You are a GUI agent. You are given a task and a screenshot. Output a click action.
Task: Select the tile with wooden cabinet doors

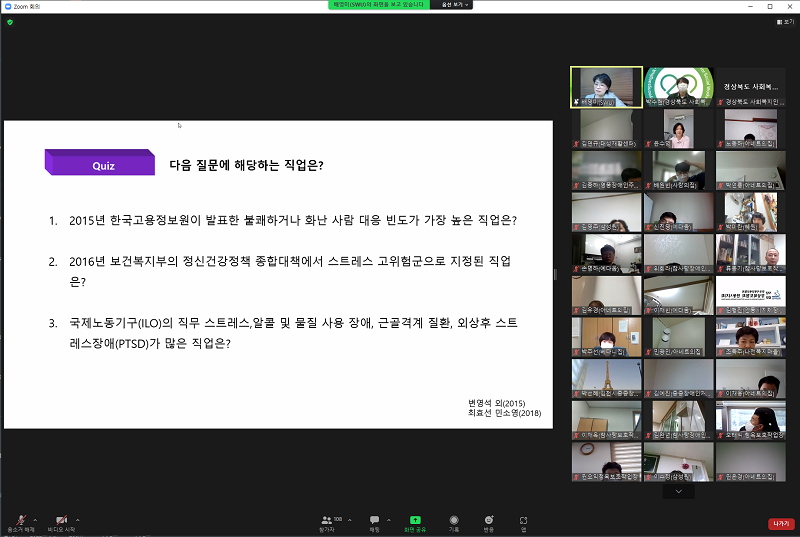click(x=606, y=337)
